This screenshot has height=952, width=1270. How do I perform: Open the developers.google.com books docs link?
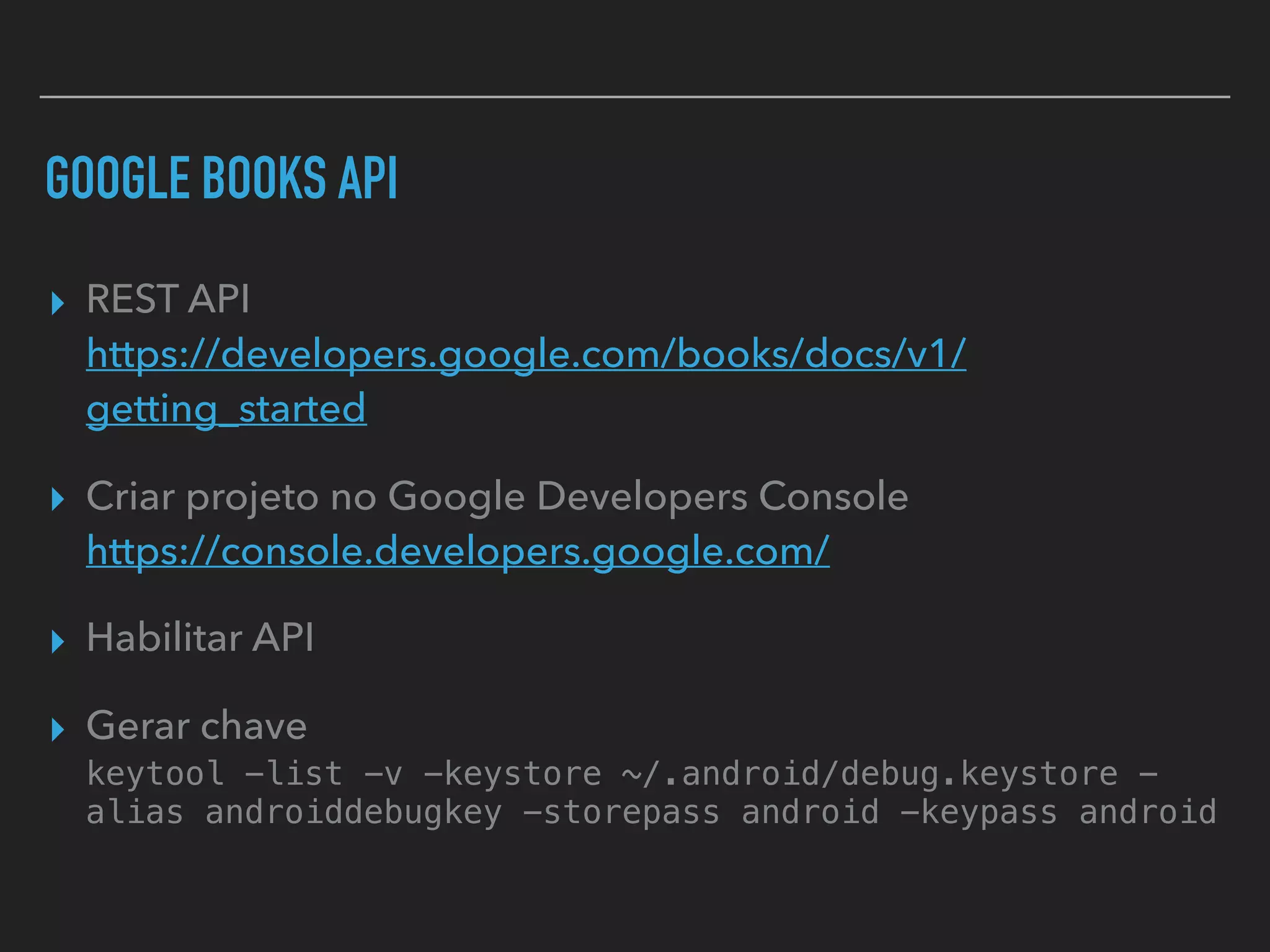pos(526,354)
